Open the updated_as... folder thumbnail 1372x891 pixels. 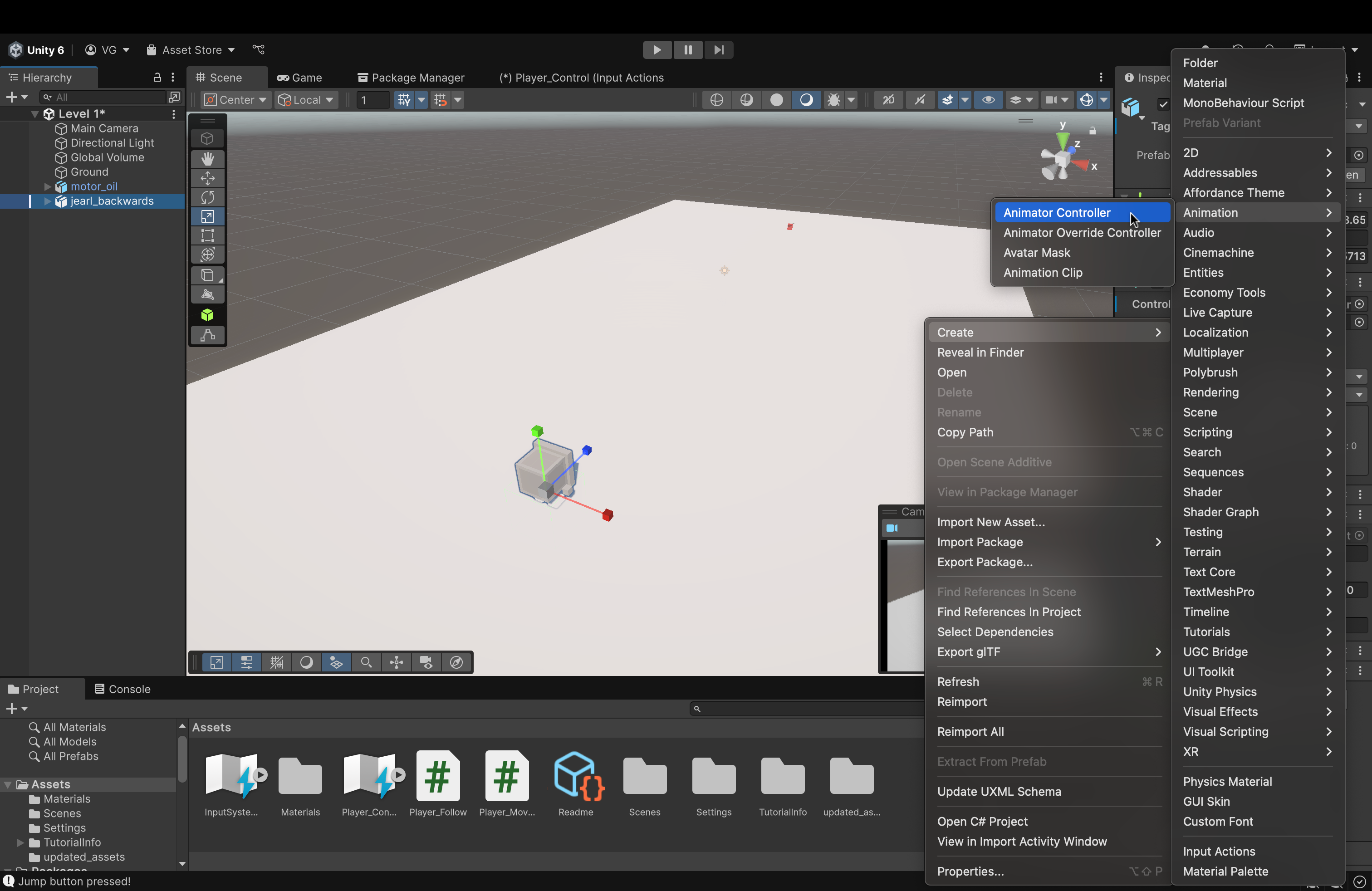click(x=852, y=776)
